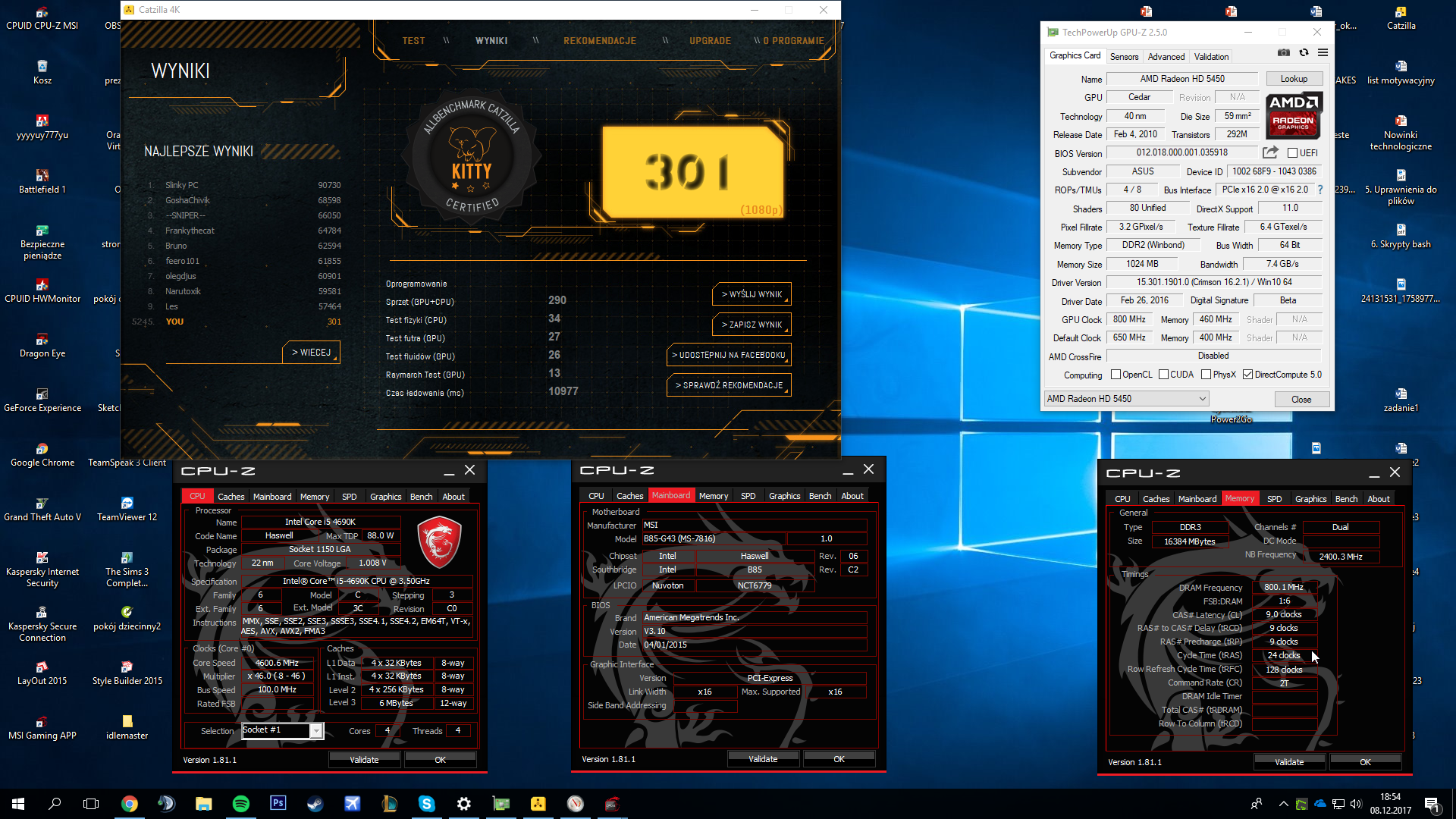Open The Sims 3 desktop icon
1456x819 pixels.
click(127, 570)
